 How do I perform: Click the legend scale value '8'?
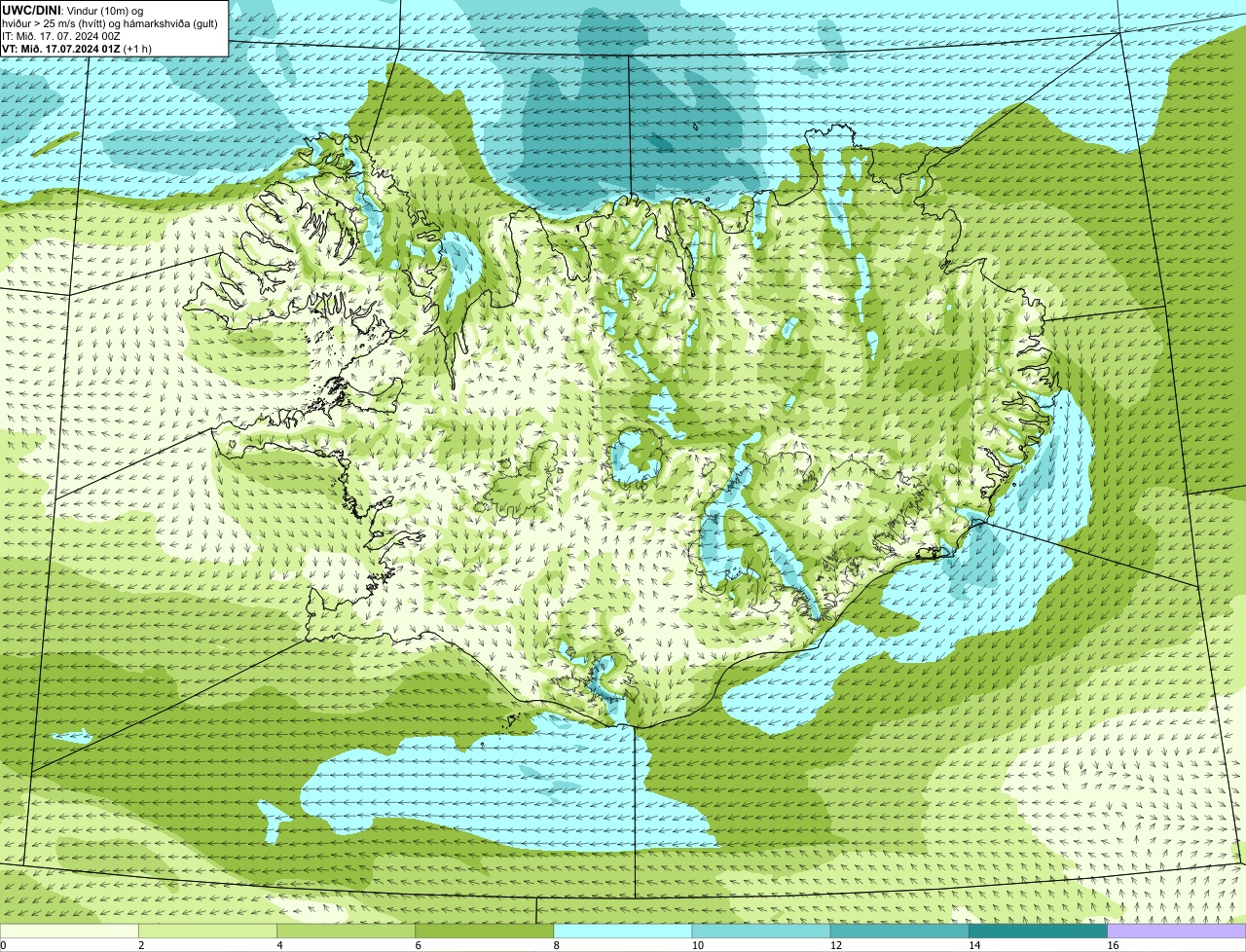[557, 945]
